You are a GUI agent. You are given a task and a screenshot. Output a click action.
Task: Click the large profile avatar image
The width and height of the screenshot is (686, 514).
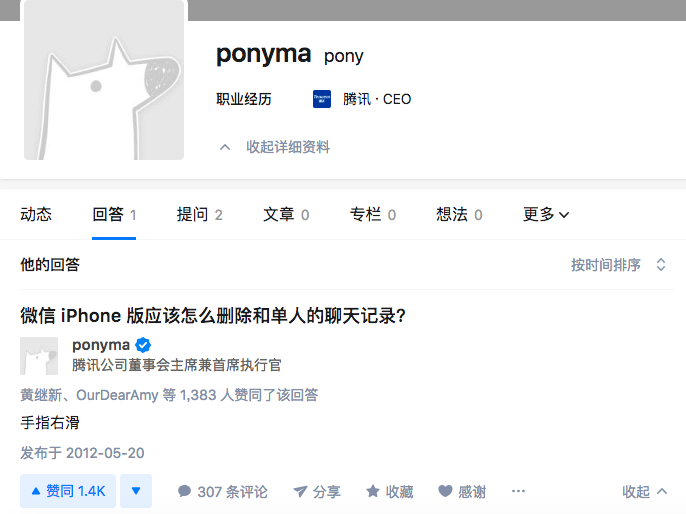pos(104,80)
